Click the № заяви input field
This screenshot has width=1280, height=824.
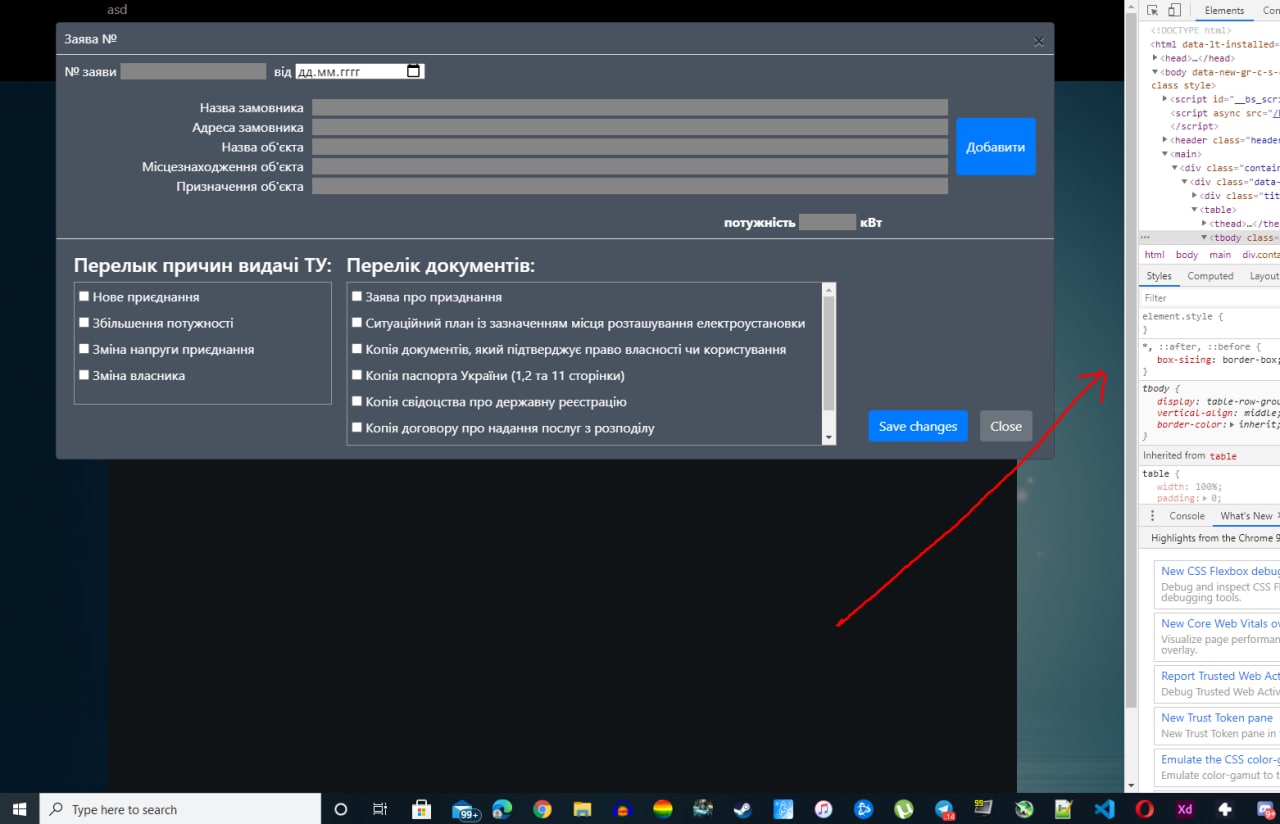[193, 71]
